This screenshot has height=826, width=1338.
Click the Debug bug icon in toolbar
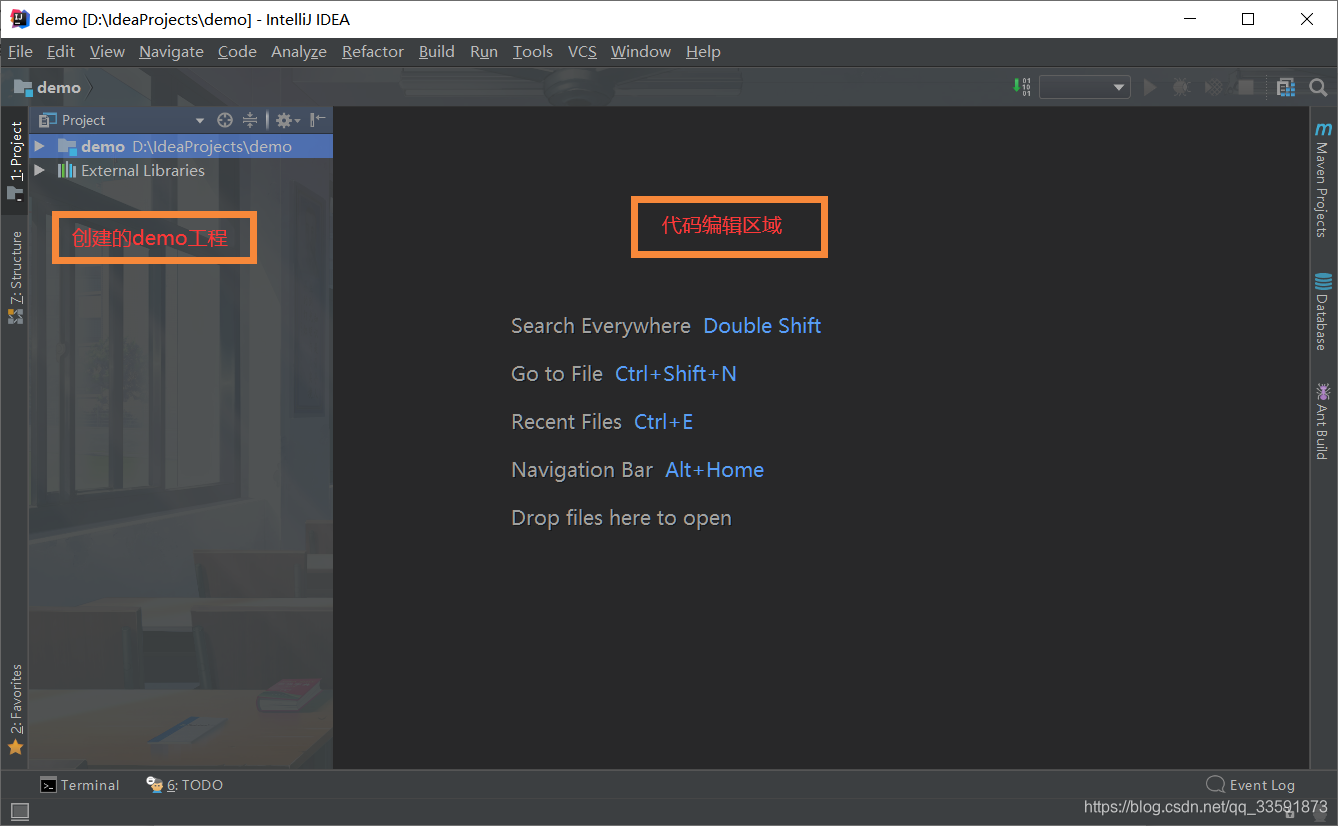click(x=1181, y=88)
